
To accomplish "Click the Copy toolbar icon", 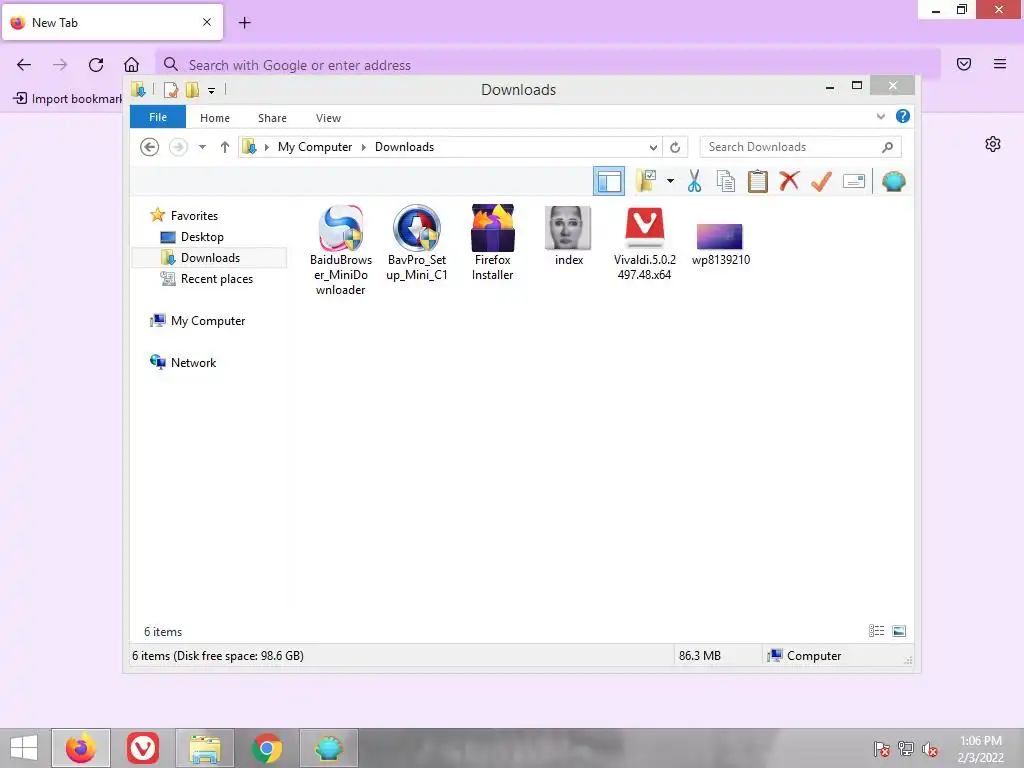I will (x=726, y=181).
